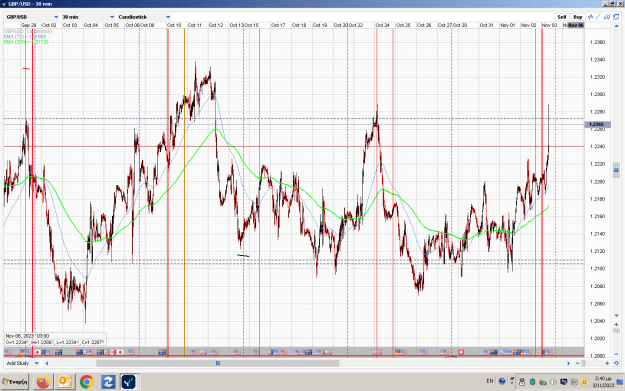Click the horizontal zoom slider handle
The image size is (625, 391).
[x=584, y=363]
